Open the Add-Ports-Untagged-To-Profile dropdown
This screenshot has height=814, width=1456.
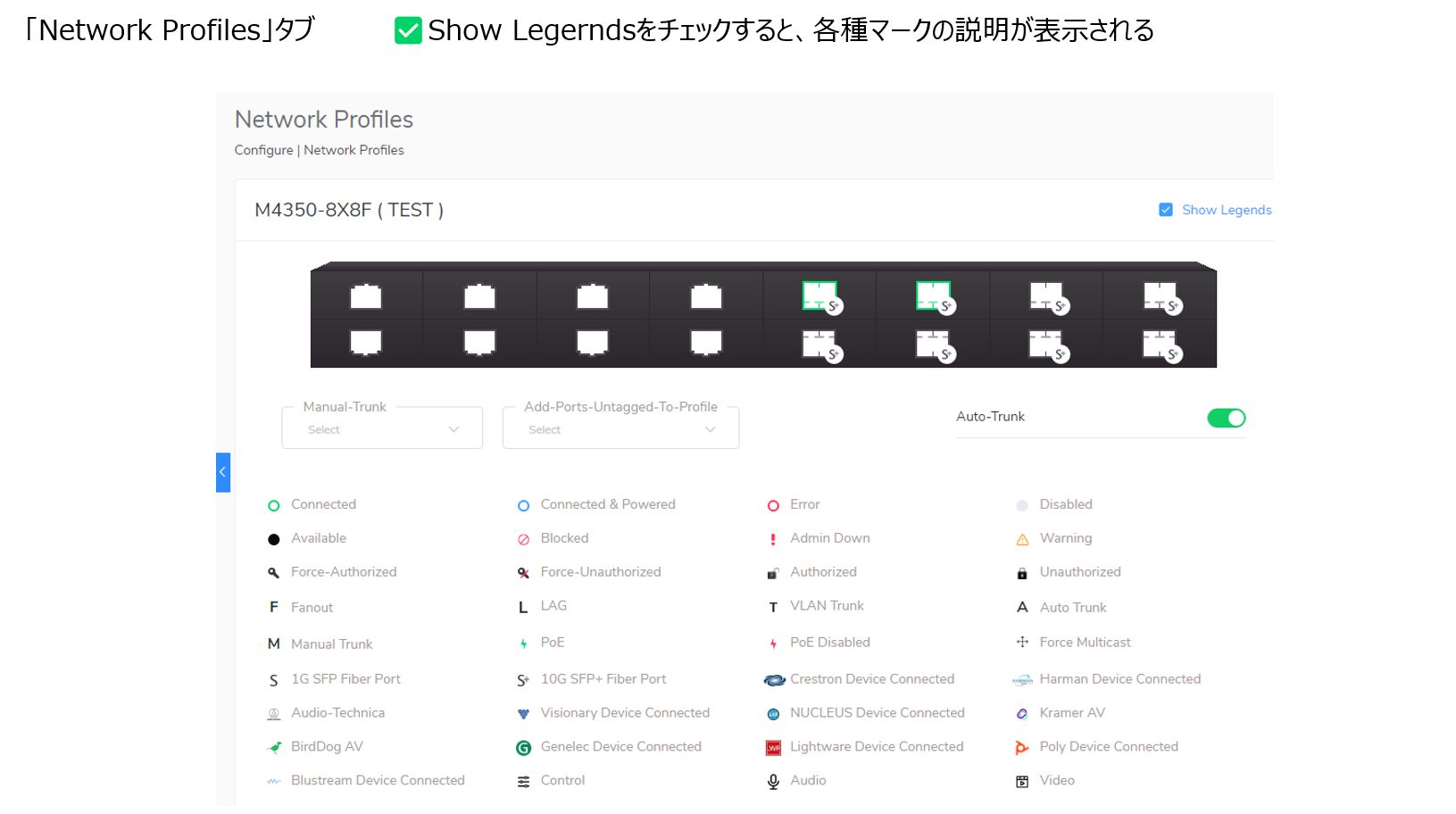pyautogui.click(x=620, y=428)
